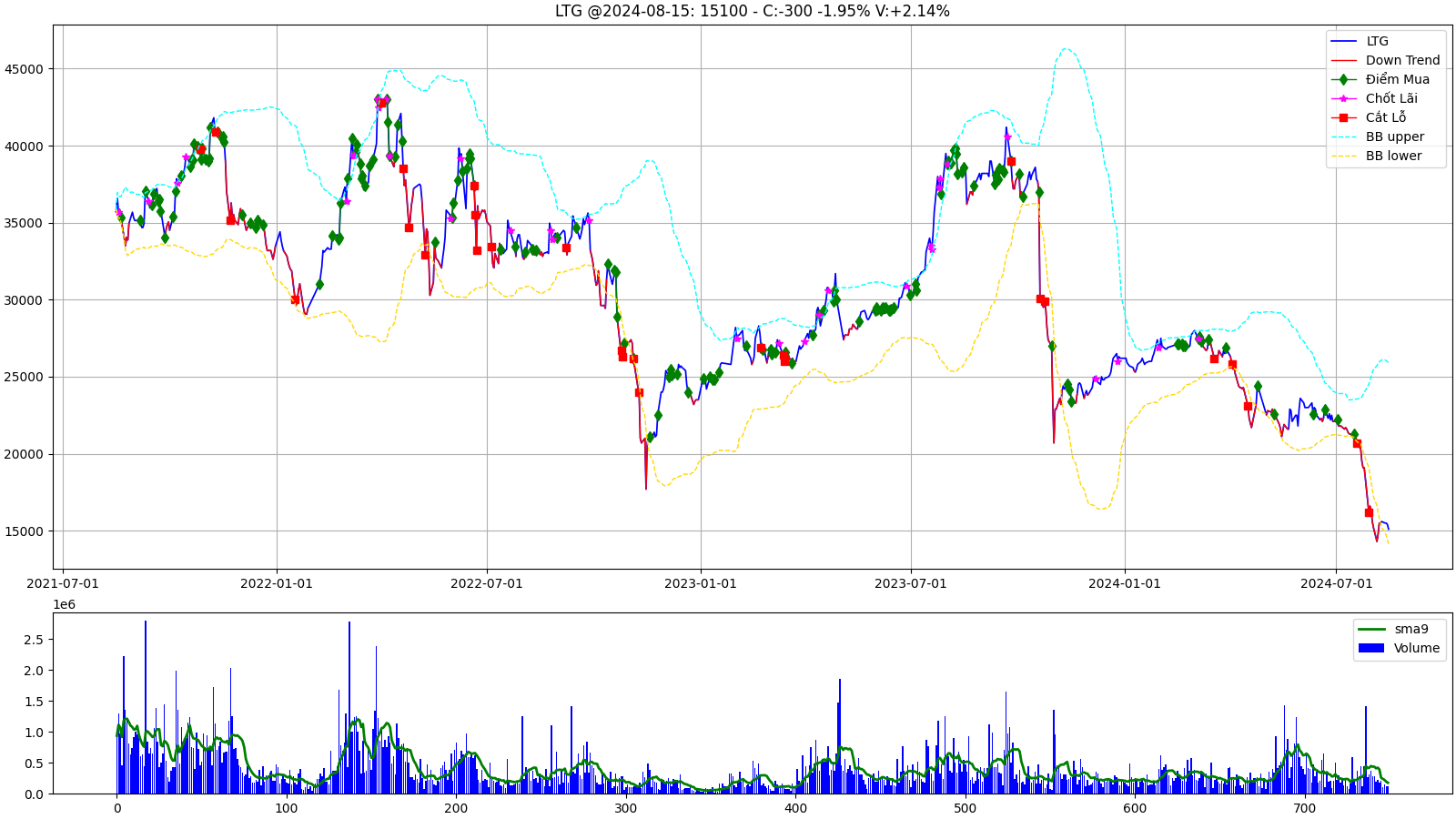Select the LTG legend entry
The height and width of the screenshot is (819, 1456).
click(x=1377, y=41)
